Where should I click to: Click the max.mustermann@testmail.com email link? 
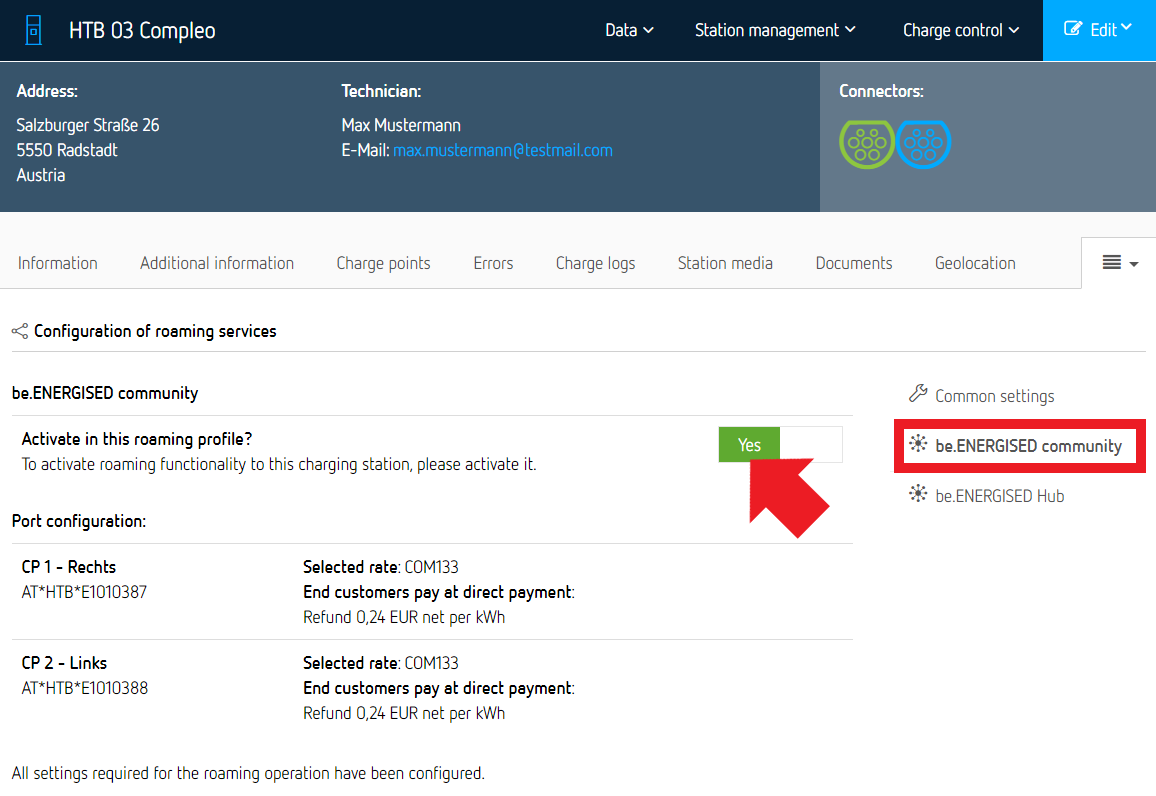point(502,150)
